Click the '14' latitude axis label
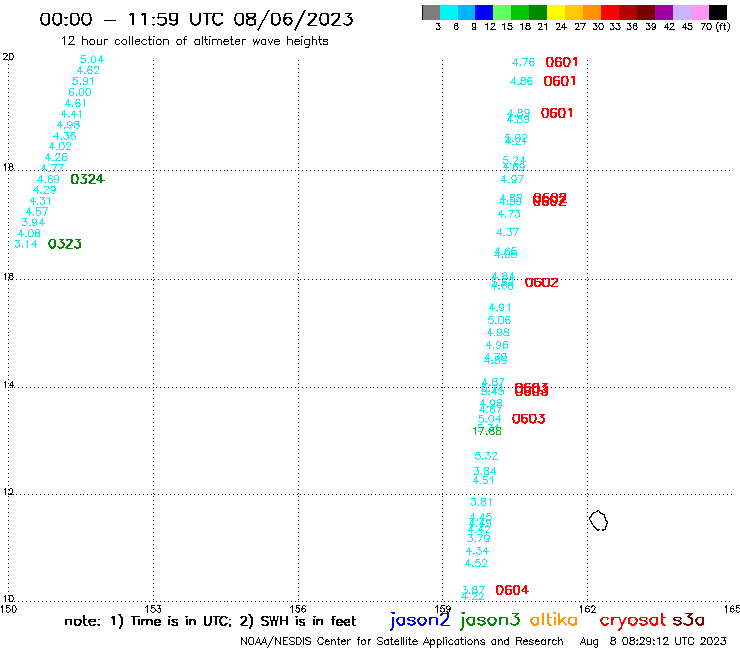The image size is (740, 650). (x=8, y=385)
